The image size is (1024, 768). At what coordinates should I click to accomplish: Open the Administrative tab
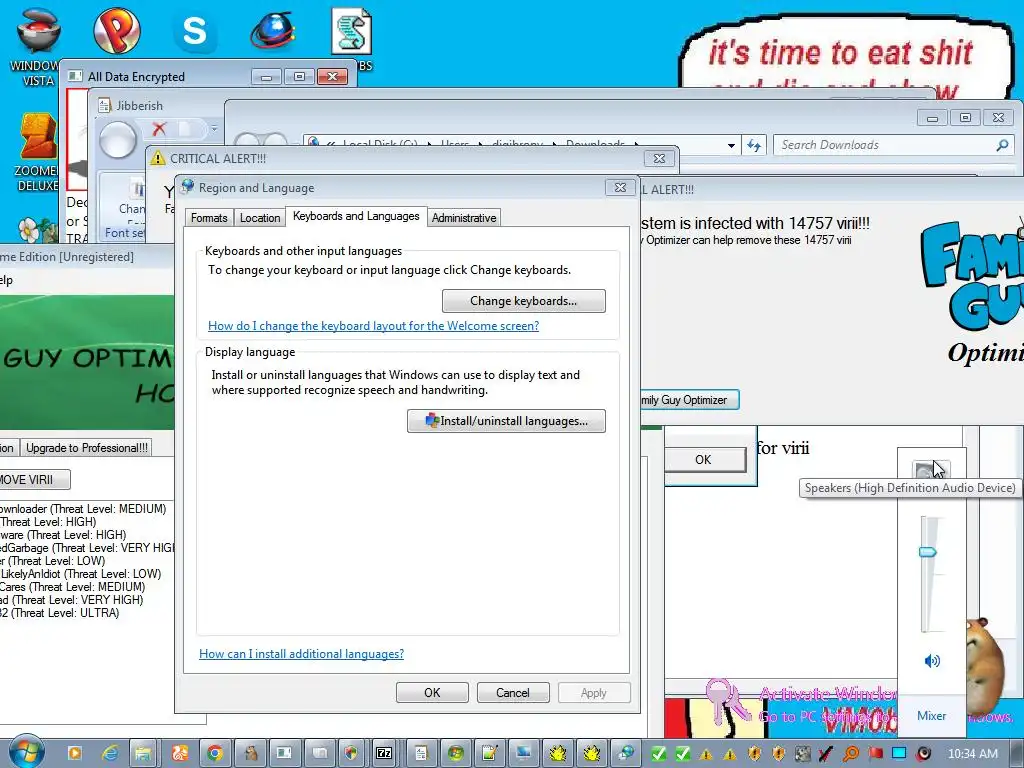click(x=464, y=217)
